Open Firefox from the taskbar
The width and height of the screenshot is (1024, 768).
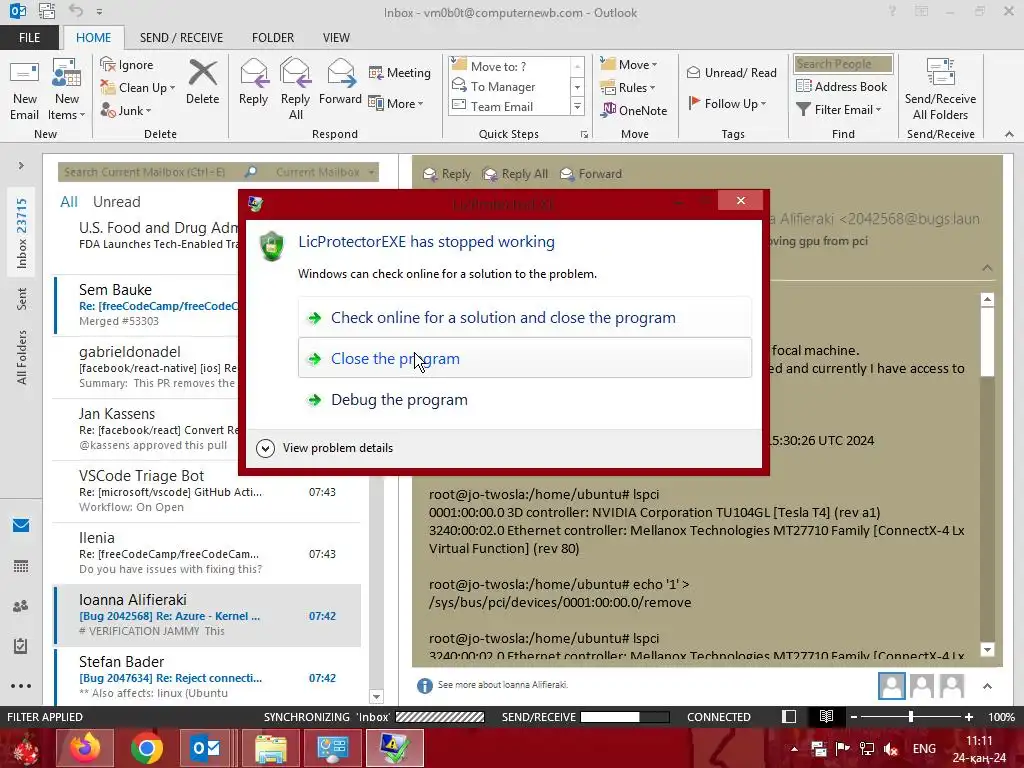point(85,748)
